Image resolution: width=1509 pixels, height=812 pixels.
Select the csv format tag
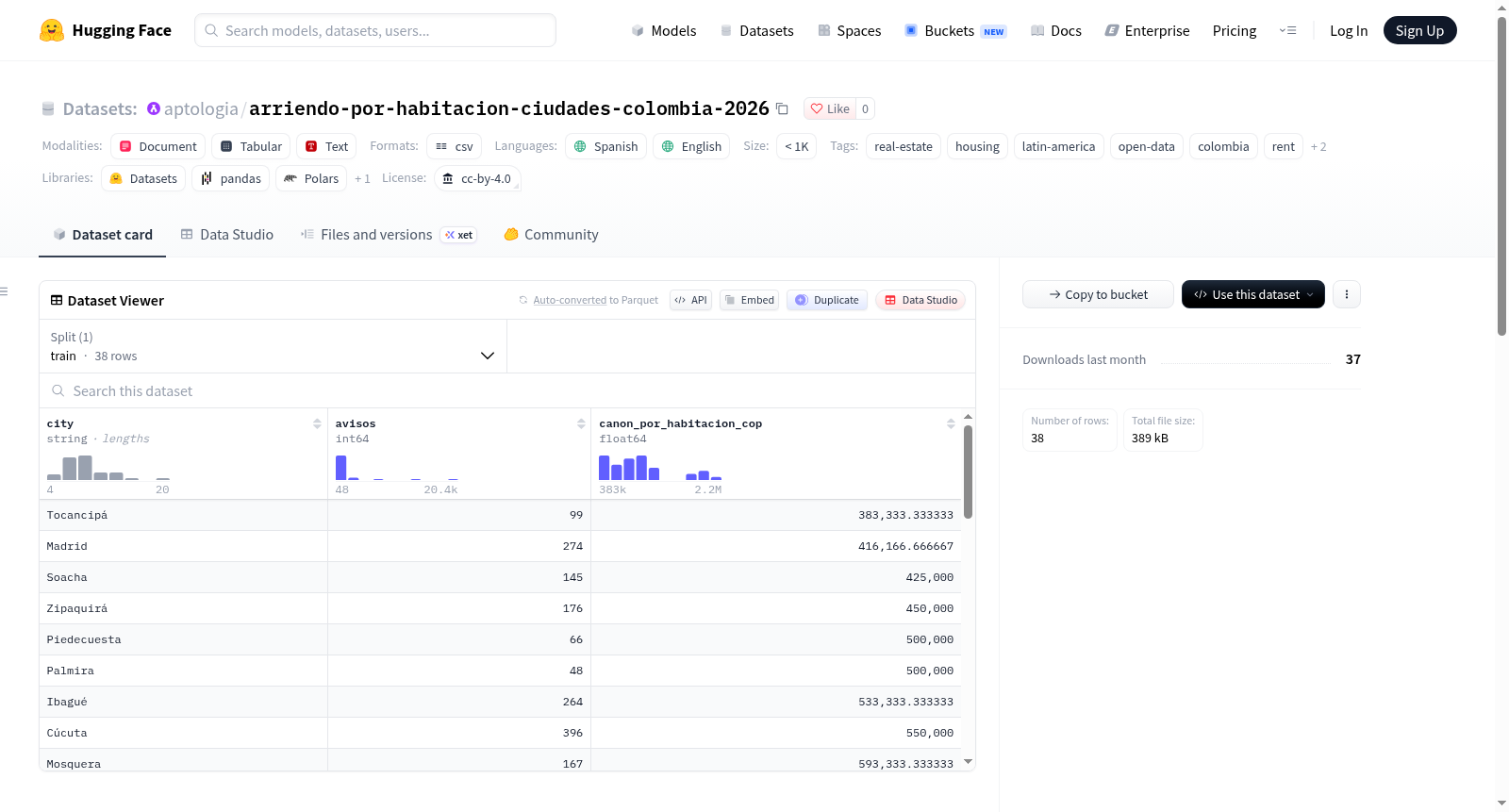[455, 146]
